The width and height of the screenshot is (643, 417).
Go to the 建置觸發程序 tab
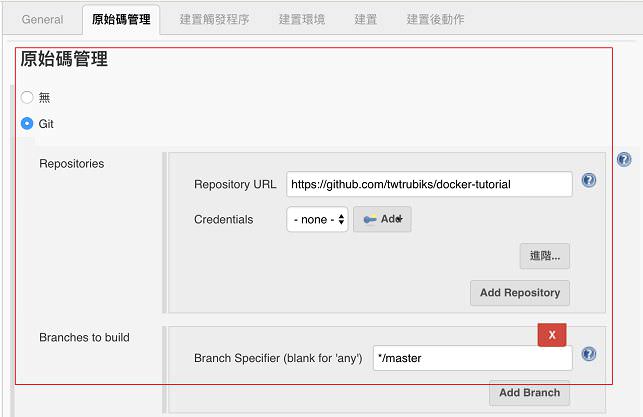point(214,19)
